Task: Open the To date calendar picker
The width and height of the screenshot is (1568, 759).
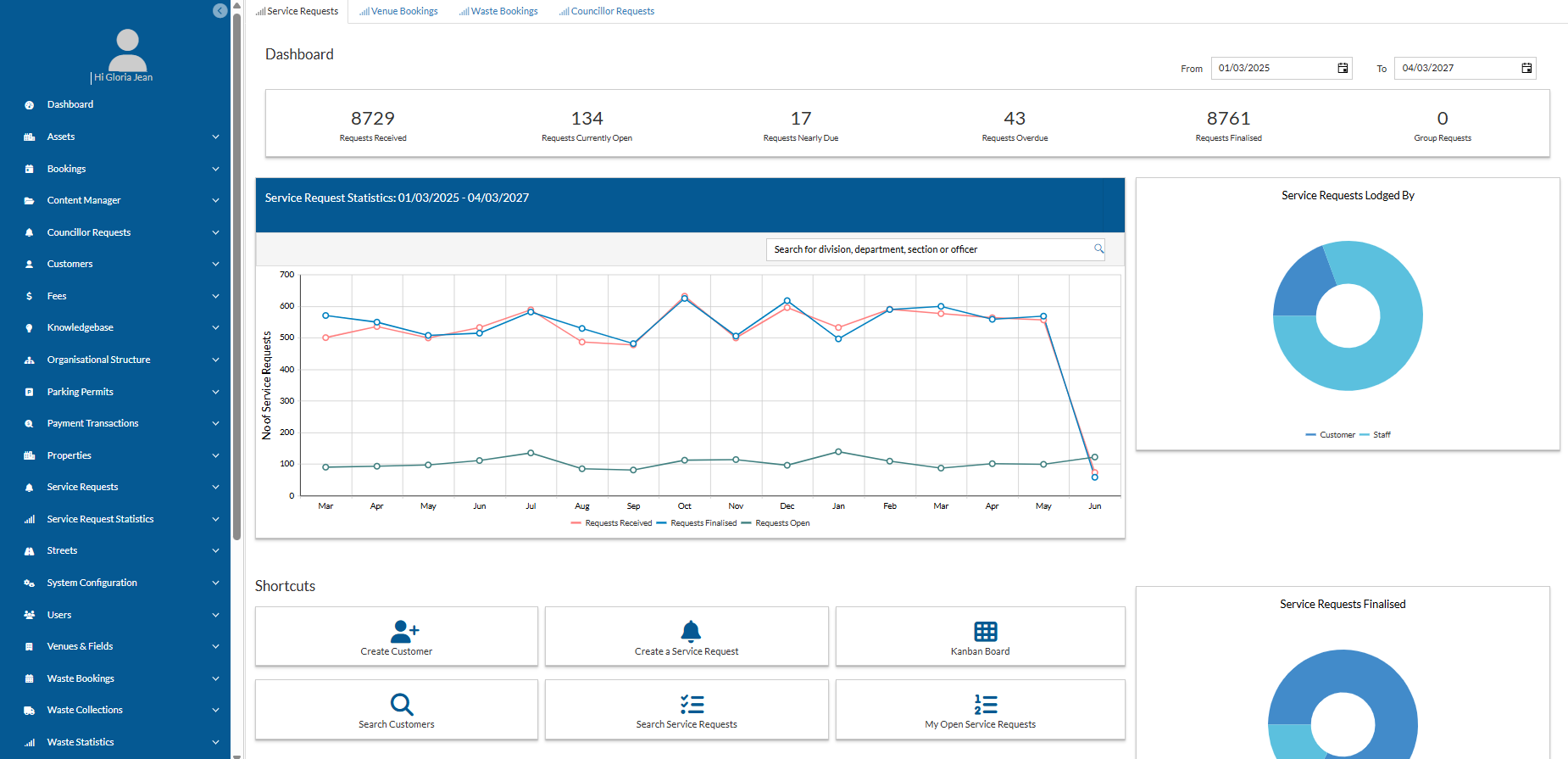Action: pyautogui.click(x=1526, y=68)
